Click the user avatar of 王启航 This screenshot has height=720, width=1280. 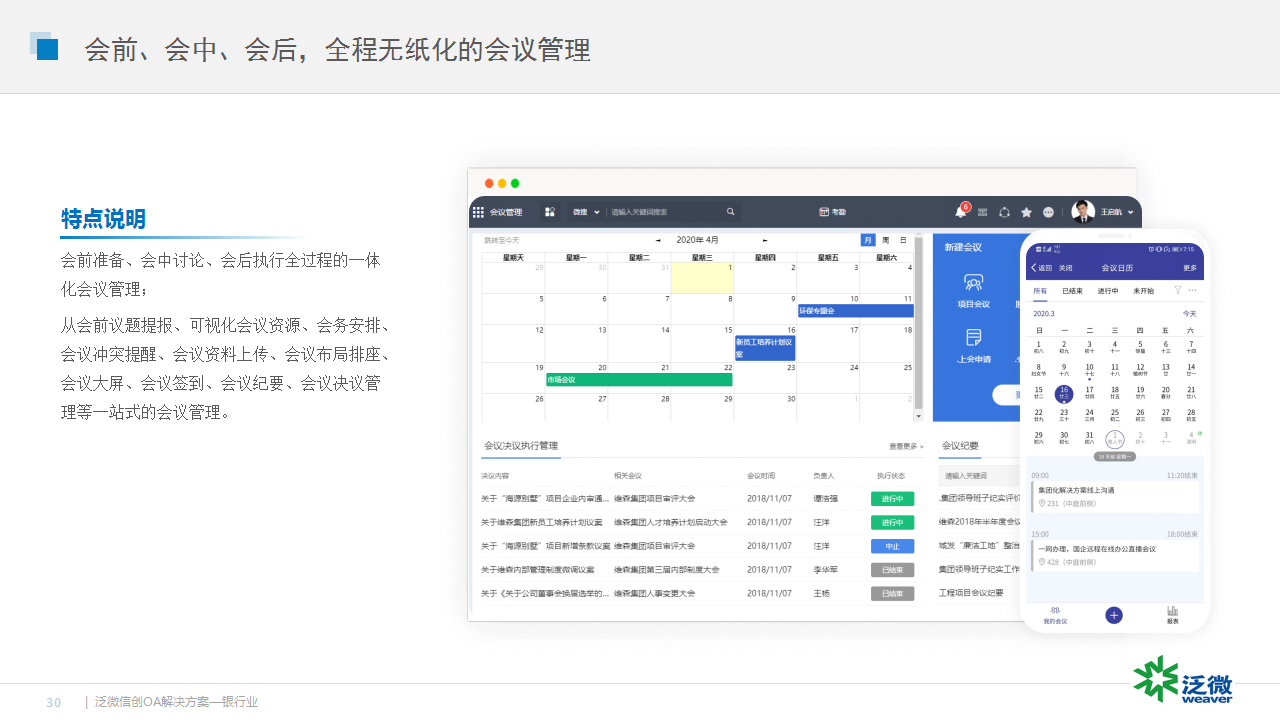tap(1083, 211)
